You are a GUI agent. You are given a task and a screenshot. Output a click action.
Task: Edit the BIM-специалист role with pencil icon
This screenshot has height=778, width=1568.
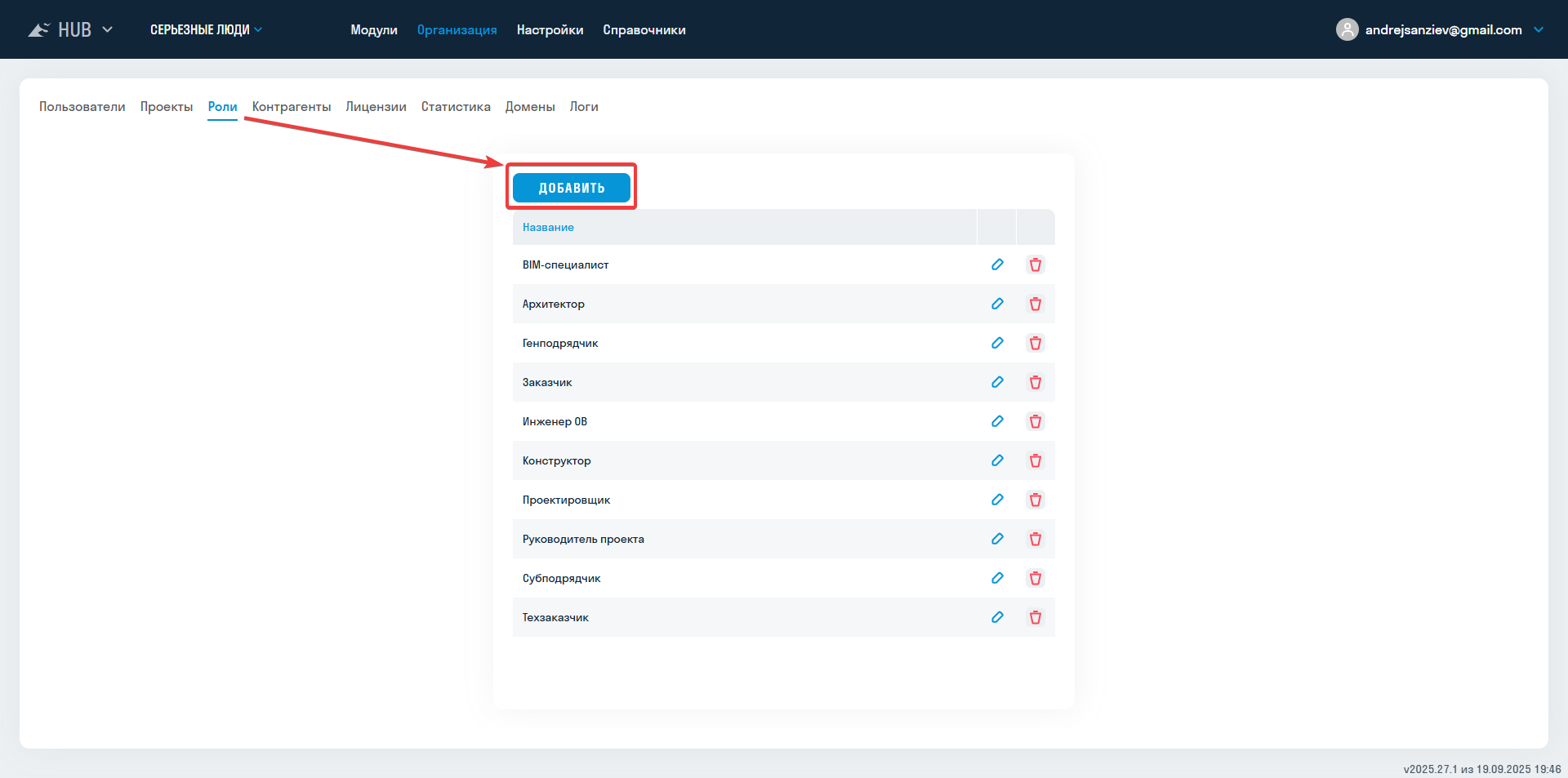pos(997,265)
